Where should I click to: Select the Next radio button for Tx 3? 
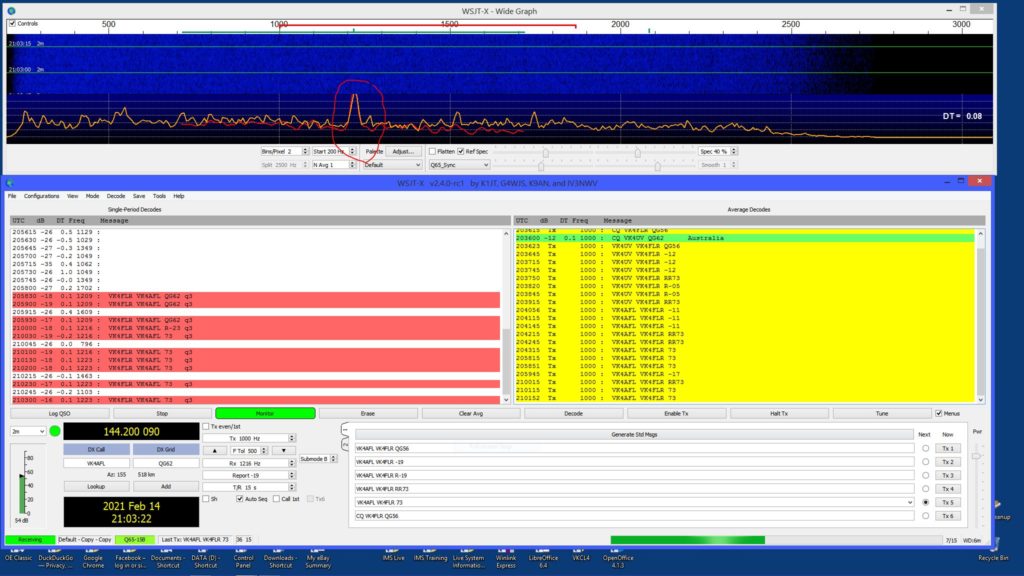pyautogui.click(x=925, y=475)
